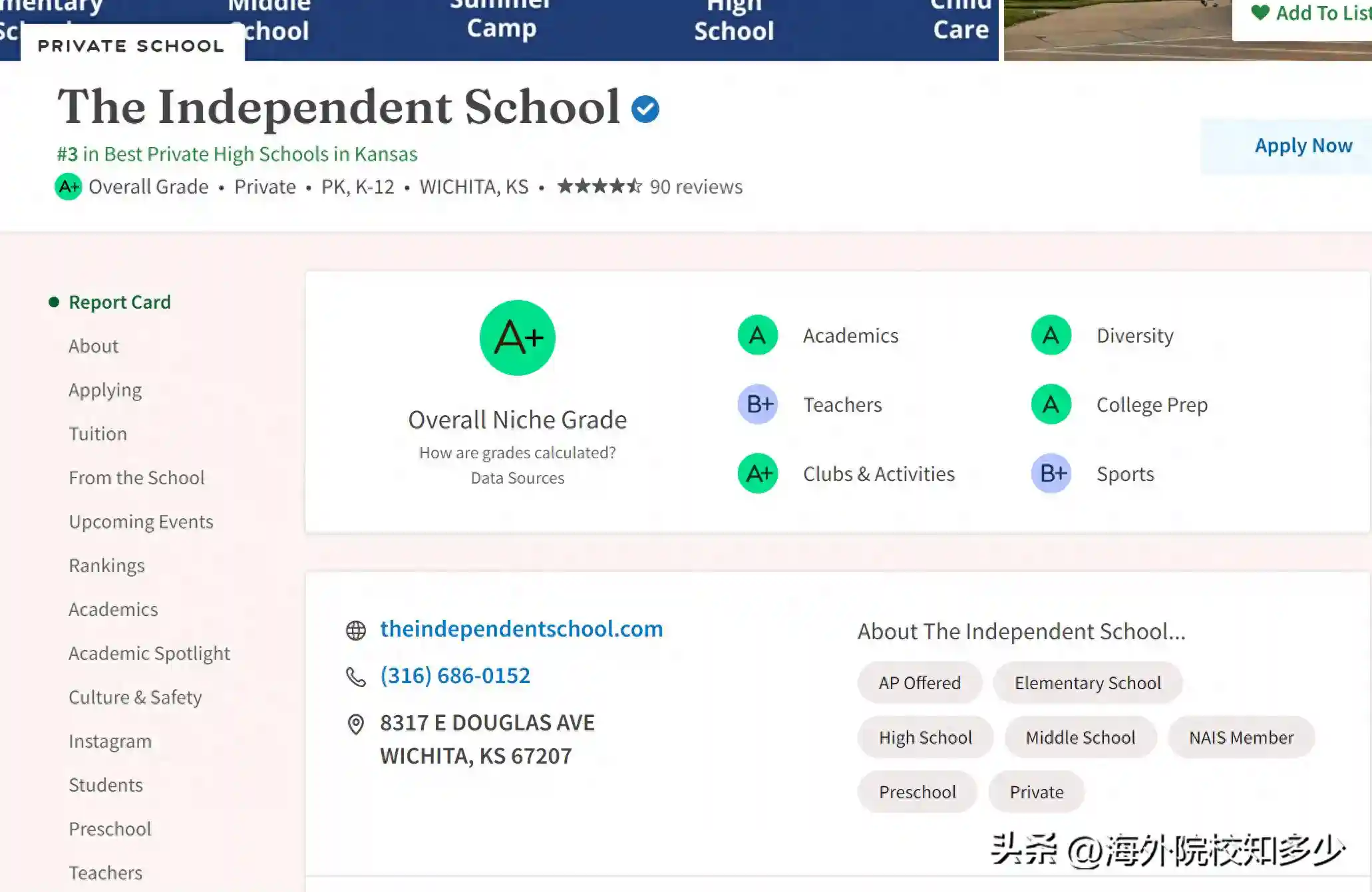
Task: Click the NAIS Member tag
Action: [x=1241, y=737]
